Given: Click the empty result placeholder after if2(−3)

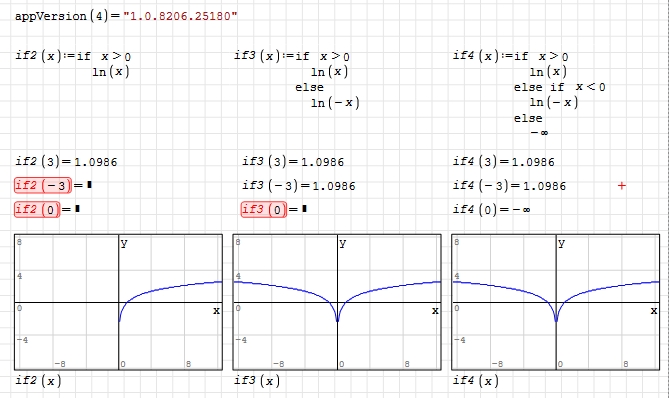Looking at the screenshot, I should [90, 185].
